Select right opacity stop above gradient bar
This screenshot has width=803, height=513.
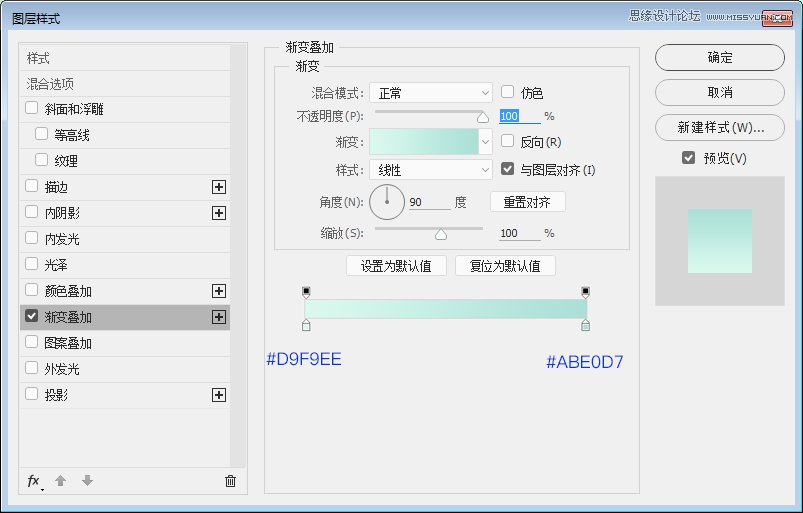coord(585,292)
